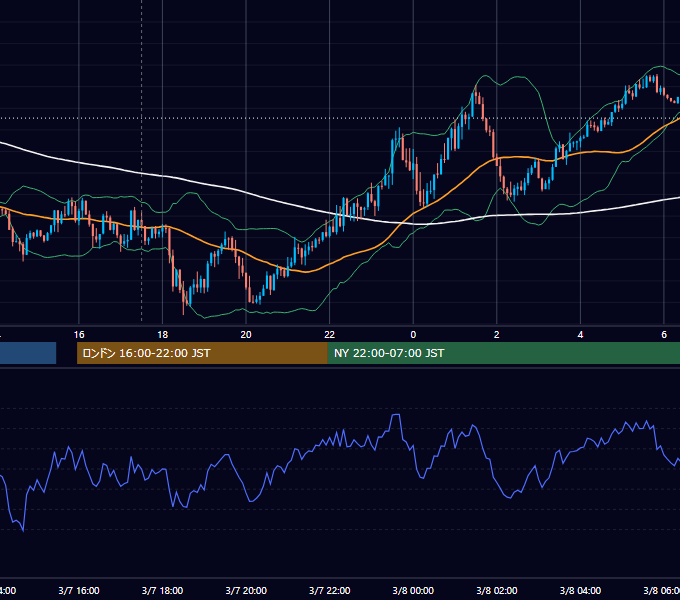The image size is (680, 600).
Task: Click the 0 hour label on price chart
Action: pos(413,335)
